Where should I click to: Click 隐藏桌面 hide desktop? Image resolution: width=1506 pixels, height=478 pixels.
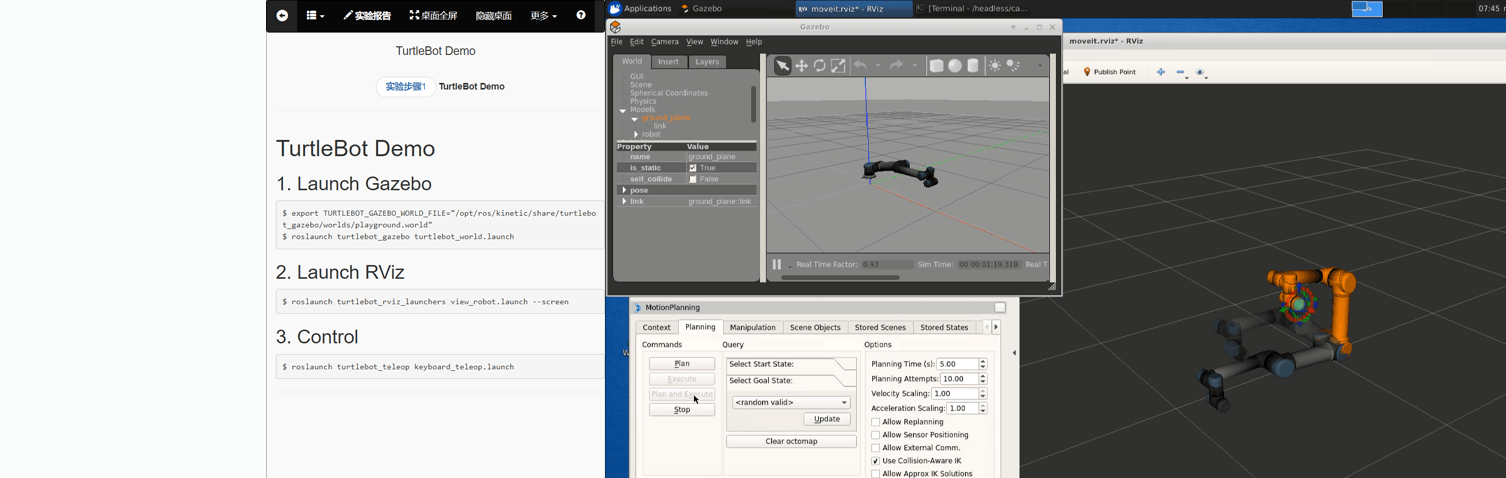point(494,15)
